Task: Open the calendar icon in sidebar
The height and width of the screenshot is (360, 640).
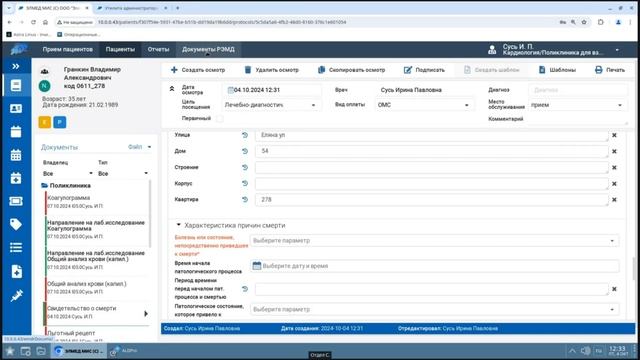Action: pos(16,132)
